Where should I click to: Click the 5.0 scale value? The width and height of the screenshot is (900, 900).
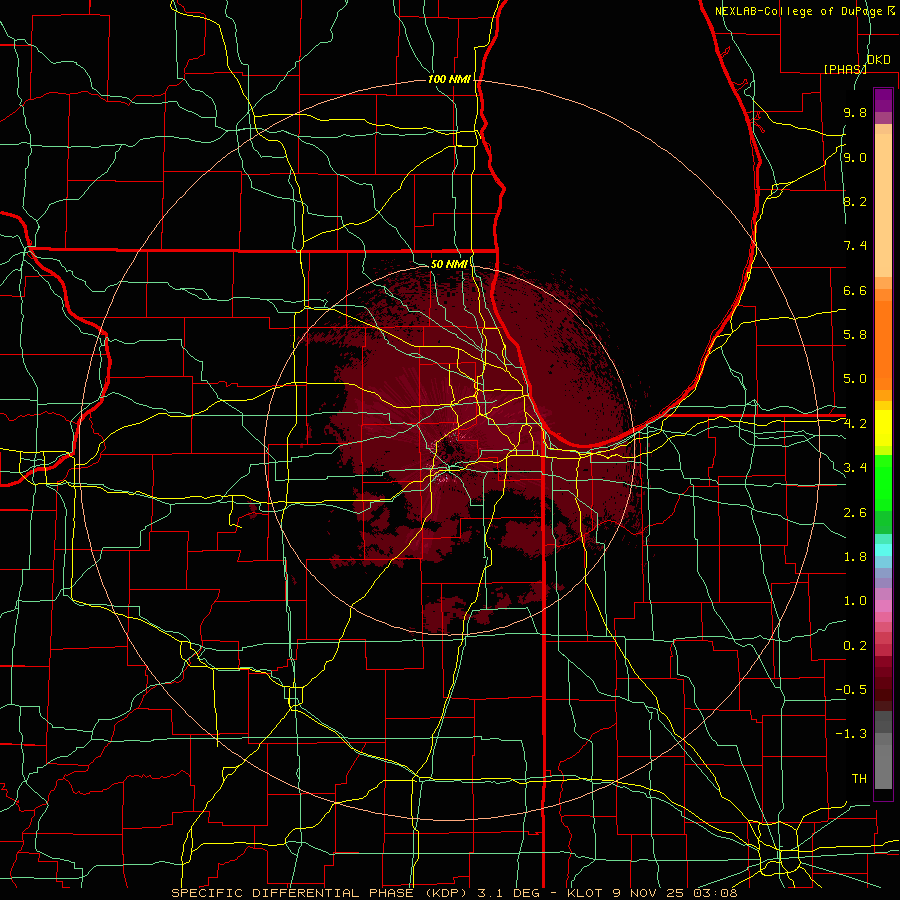coord(855,379)
